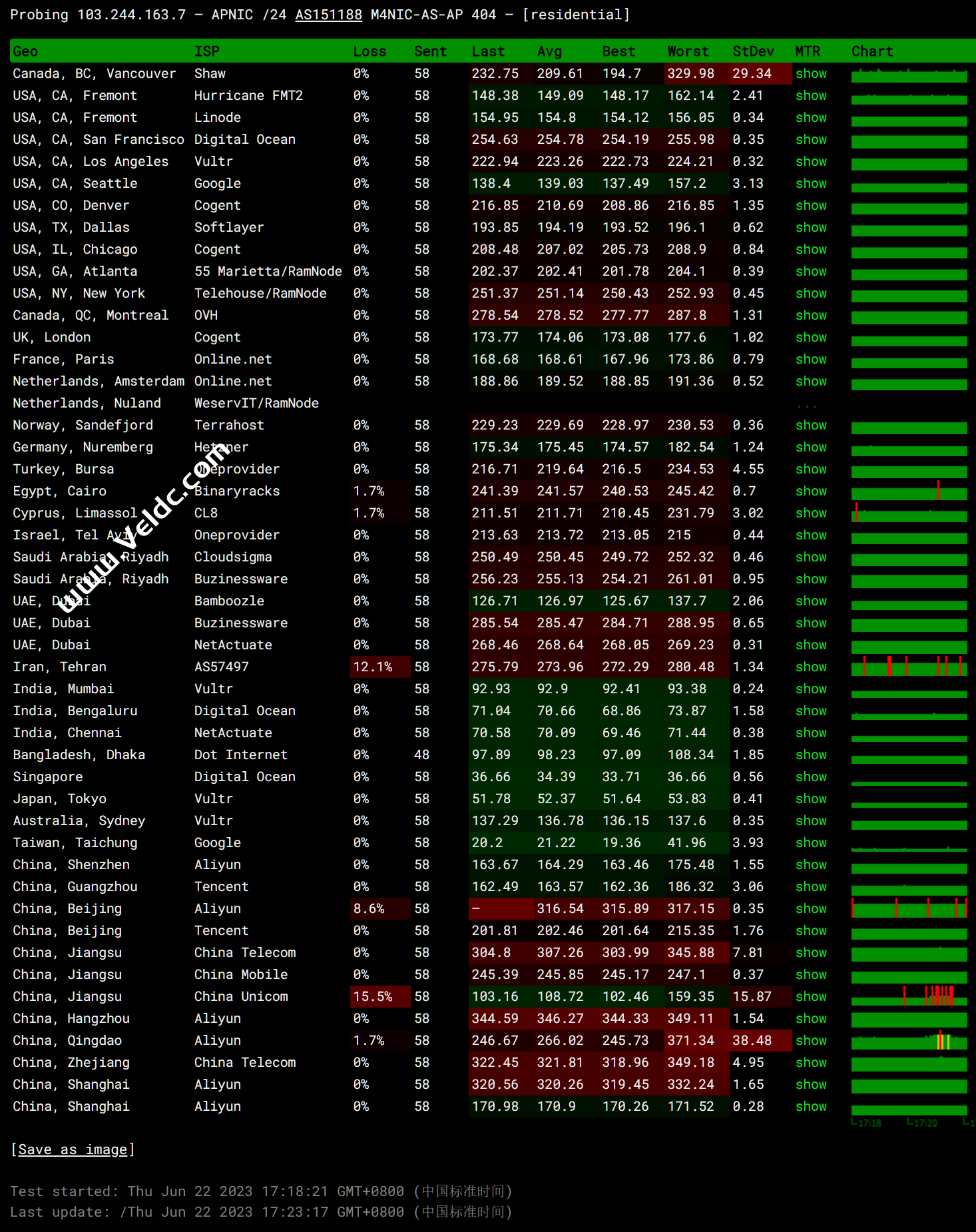Click the Sent column header
Image resolution: width=976 pixels, height=1232 pixels.
point(430,51)
